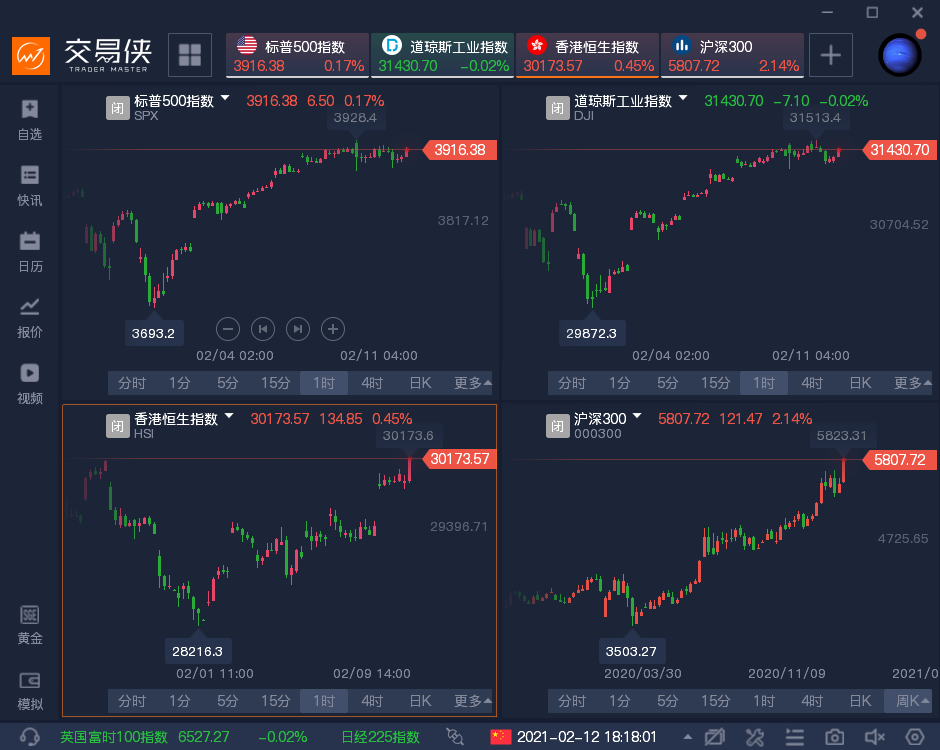Switch to 标普500指数 top tab
This screenshot has height=750, width=940.
(x=297, y=56)
